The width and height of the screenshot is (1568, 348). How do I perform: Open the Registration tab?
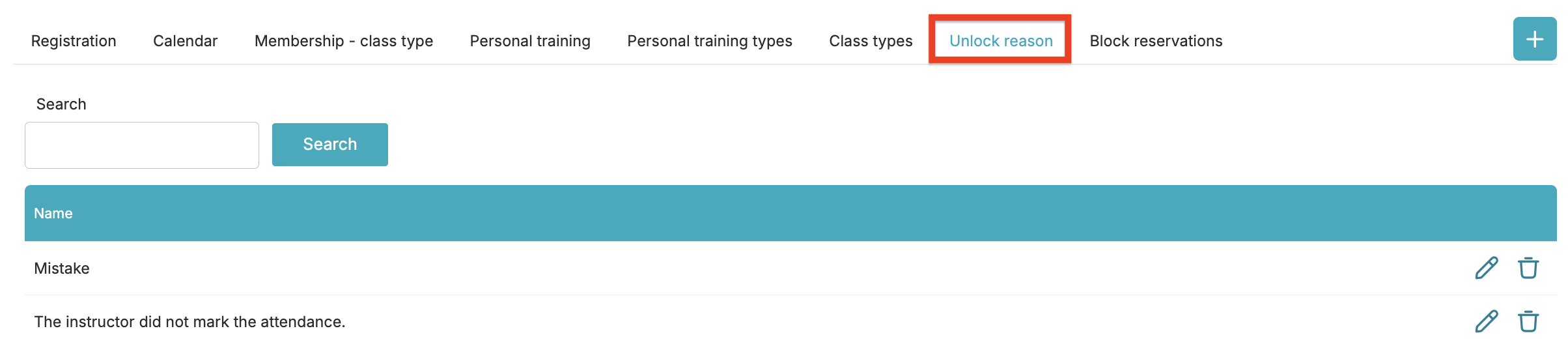pos(74,41)
